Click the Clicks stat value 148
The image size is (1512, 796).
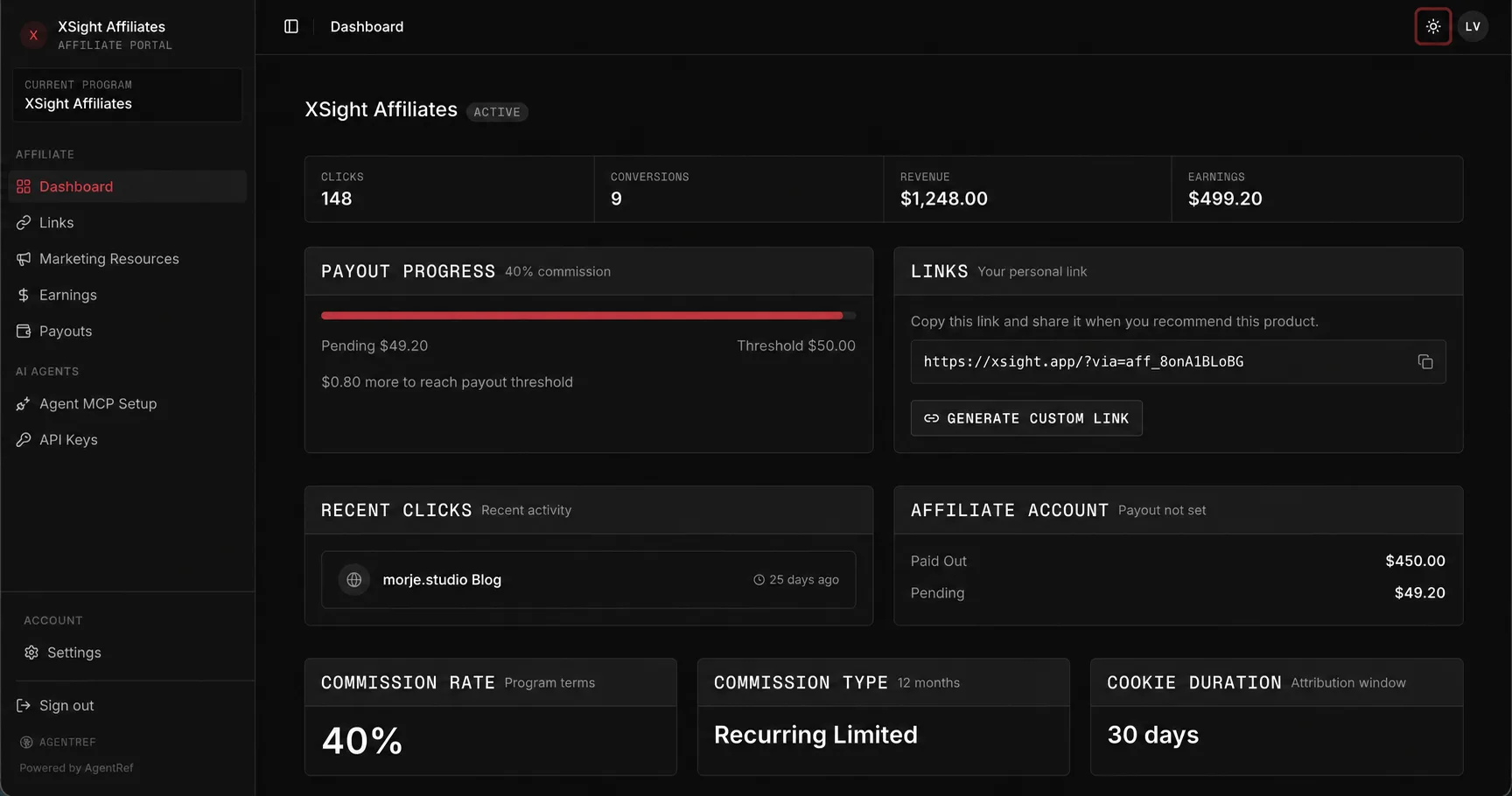[336, 199]
